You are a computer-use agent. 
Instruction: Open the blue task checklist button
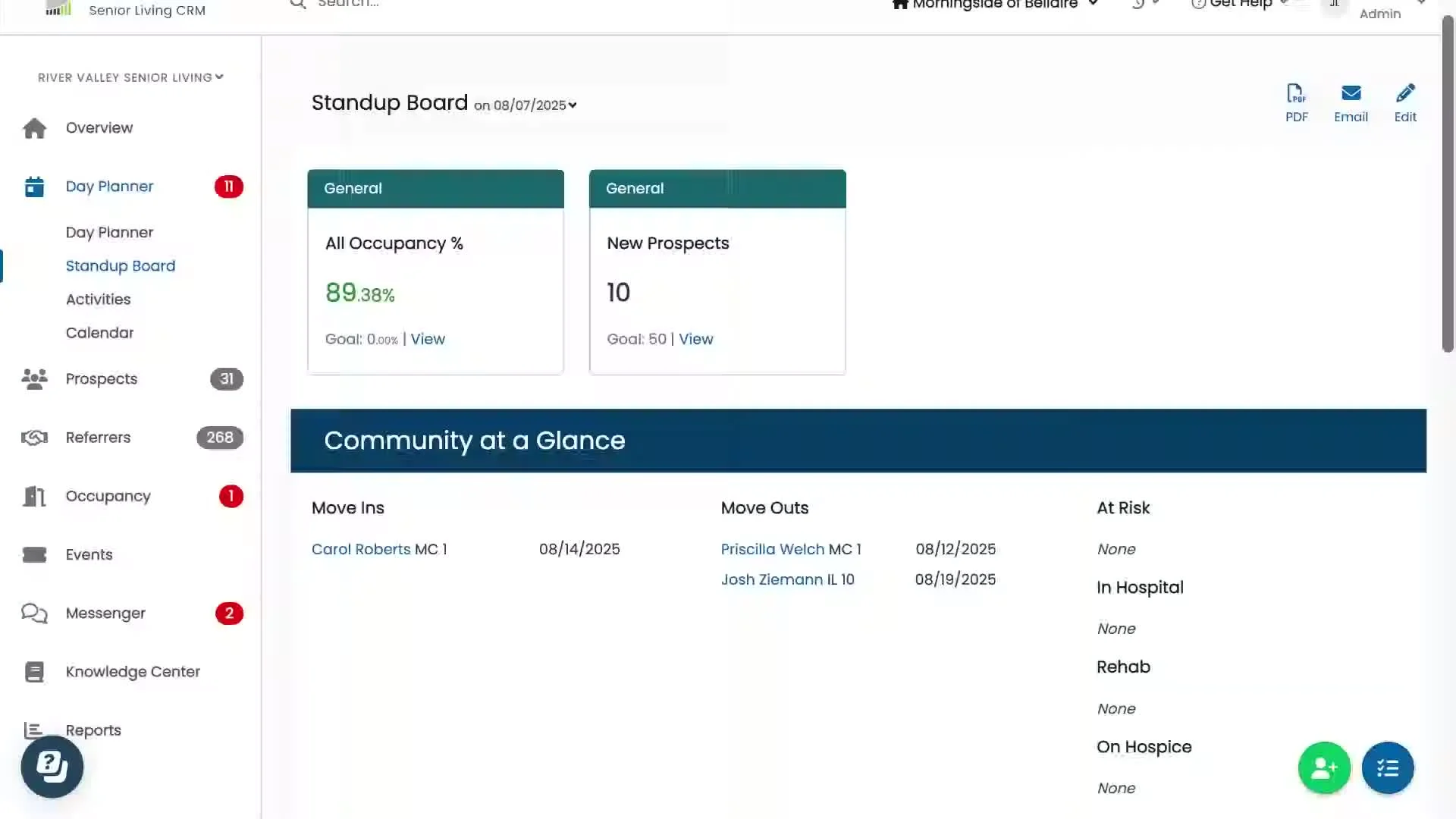coord(1388,768)
